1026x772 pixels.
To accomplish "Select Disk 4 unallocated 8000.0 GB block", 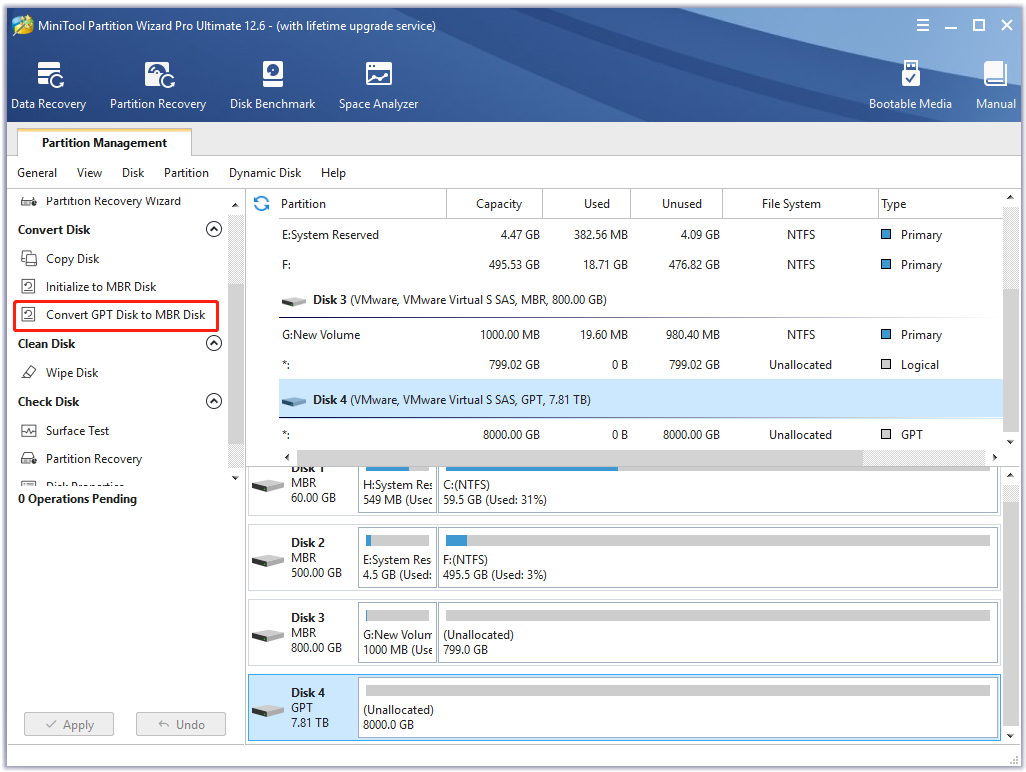I will point(679,708).
